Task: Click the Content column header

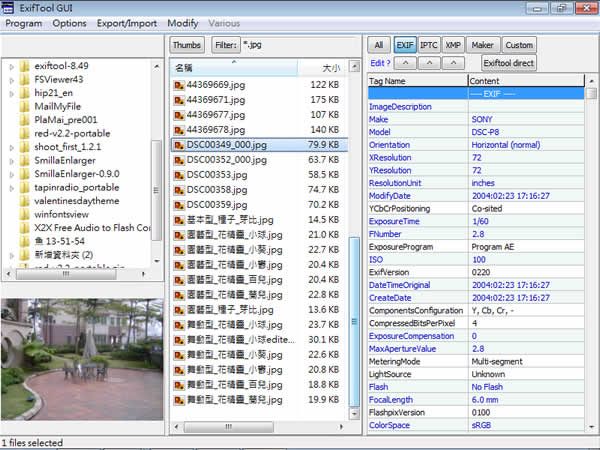Action: pyautogui.click(x=527, y=81)
